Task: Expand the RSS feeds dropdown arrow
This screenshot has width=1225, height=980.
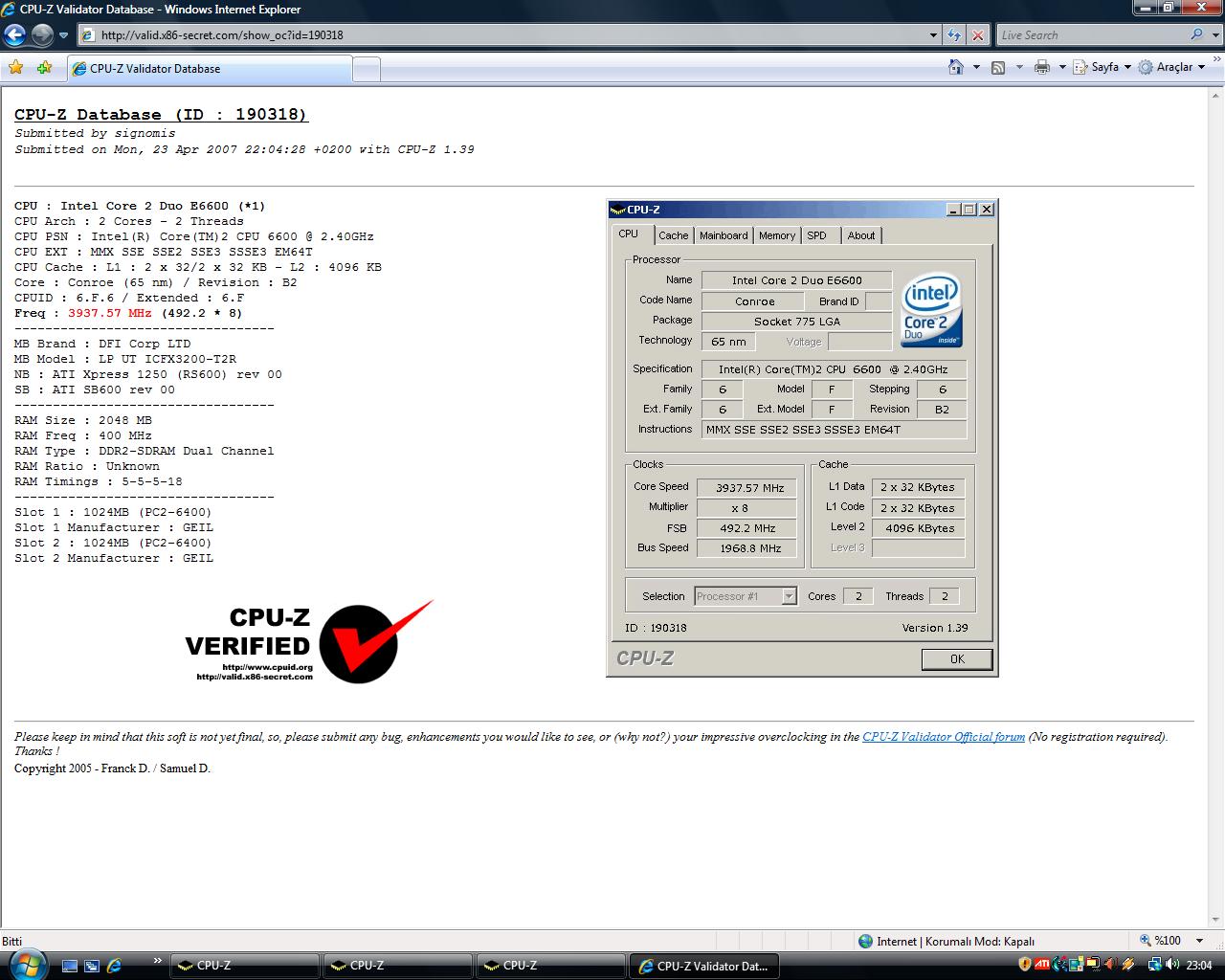Action: (1018, 67)
